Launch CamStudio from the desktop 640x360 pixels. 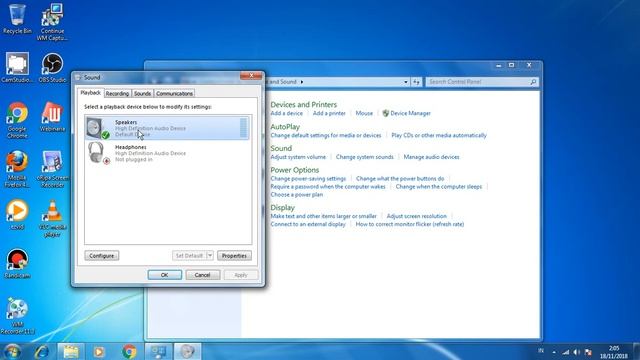[x=17, y=68]
